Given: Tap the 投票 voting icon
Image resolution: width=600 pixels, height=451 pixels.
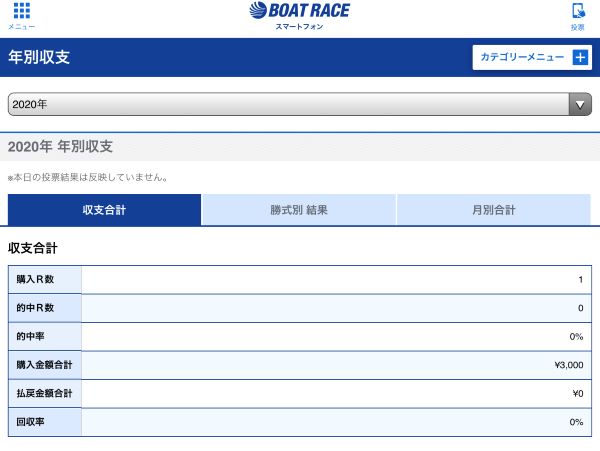Looking at the screenshot, I should click(577, 15).
